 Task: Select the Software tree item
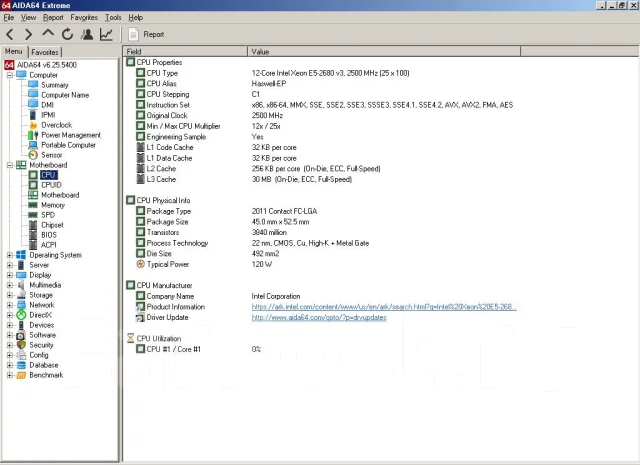point(42,335)
